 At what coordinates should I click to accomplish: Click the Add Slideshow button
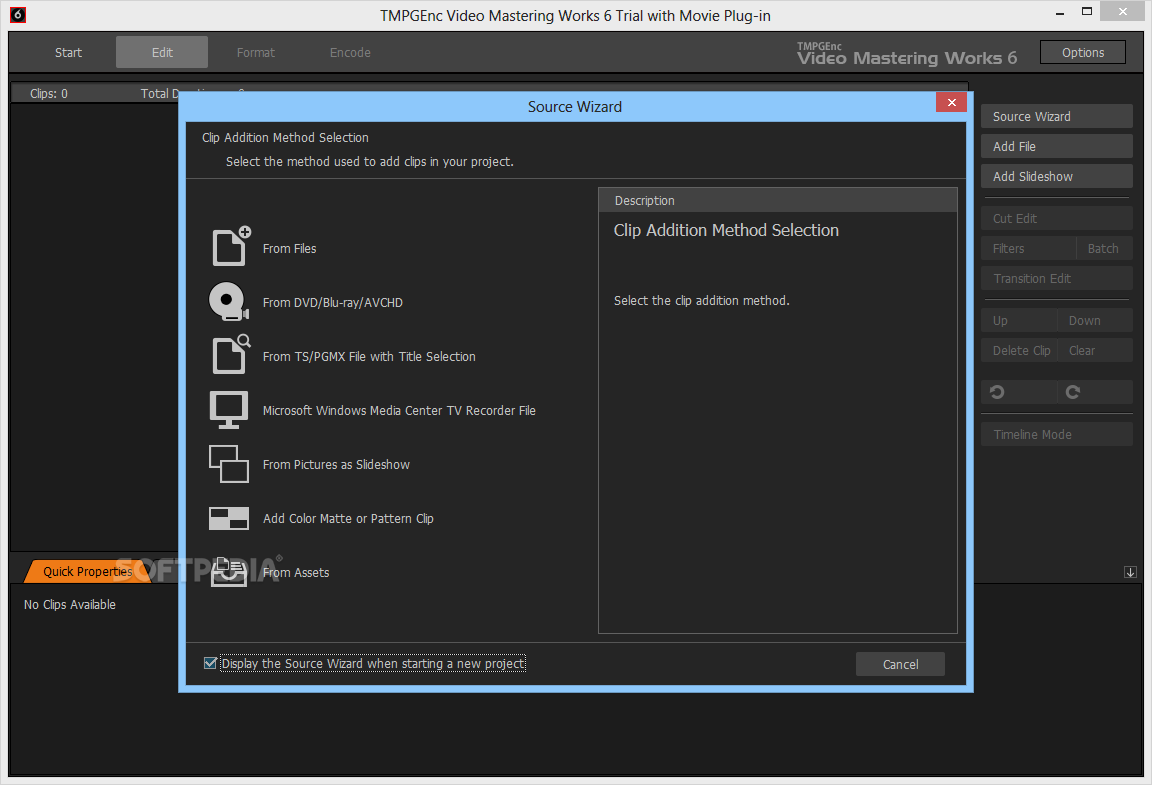1056,176
